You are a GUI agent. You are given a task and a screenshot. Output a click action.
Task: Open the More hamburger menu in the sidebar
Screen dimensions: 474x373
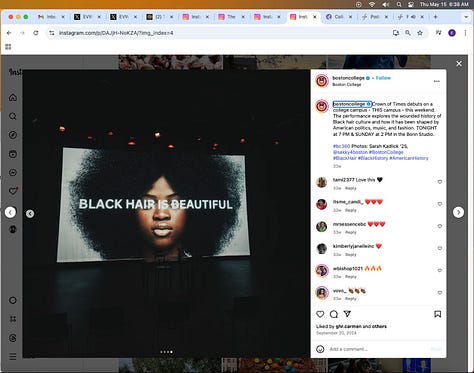[13, 357]
